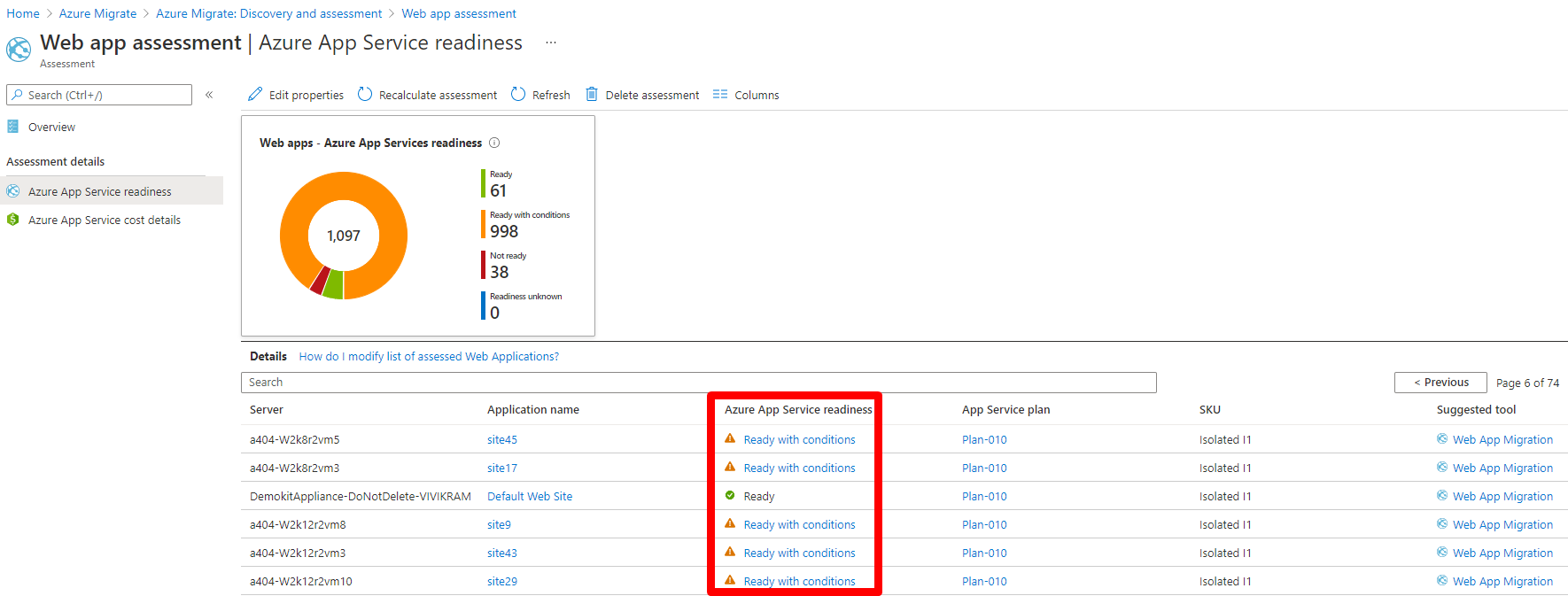The height and width of the screenshot is (596, 1568).
Task: Click the Columns list icon
Action: (x=720, y=94)
